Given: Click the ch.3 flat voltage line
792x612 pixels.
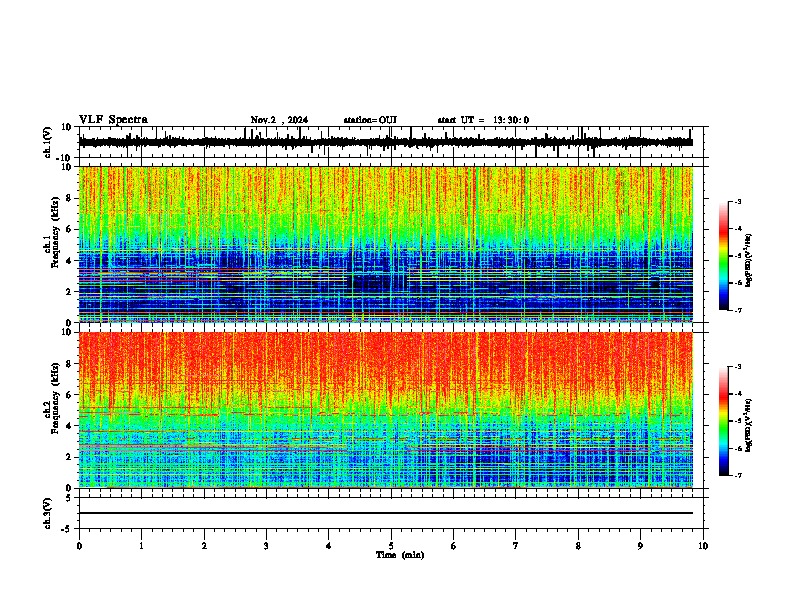Looking at the screenshot, I should 386,513.
